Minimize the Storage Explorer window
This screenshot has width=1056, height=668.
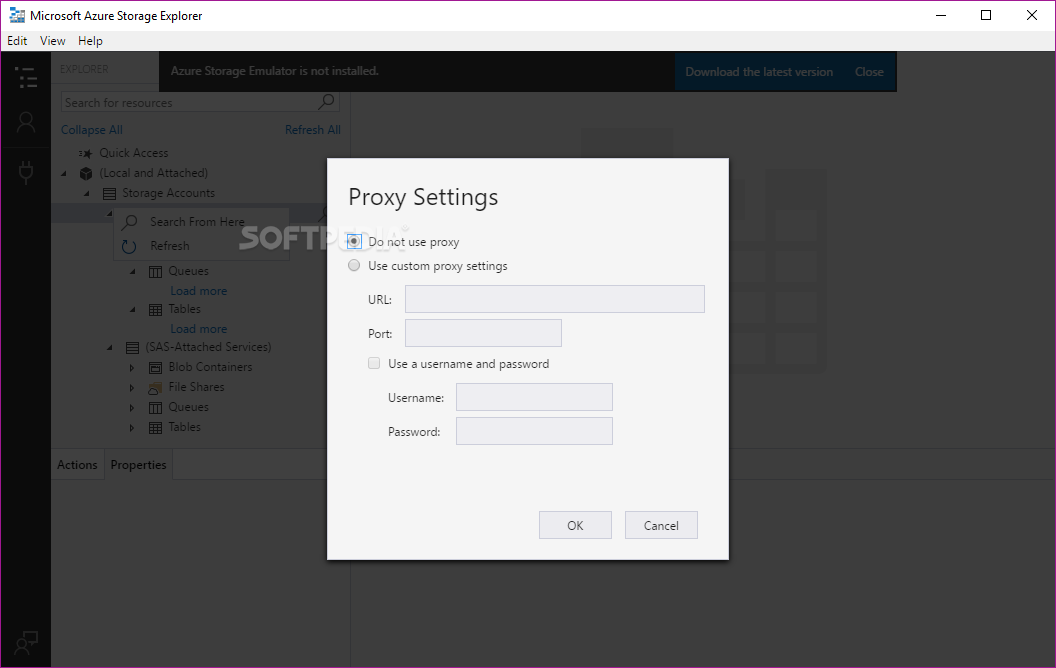click(941, 15)
